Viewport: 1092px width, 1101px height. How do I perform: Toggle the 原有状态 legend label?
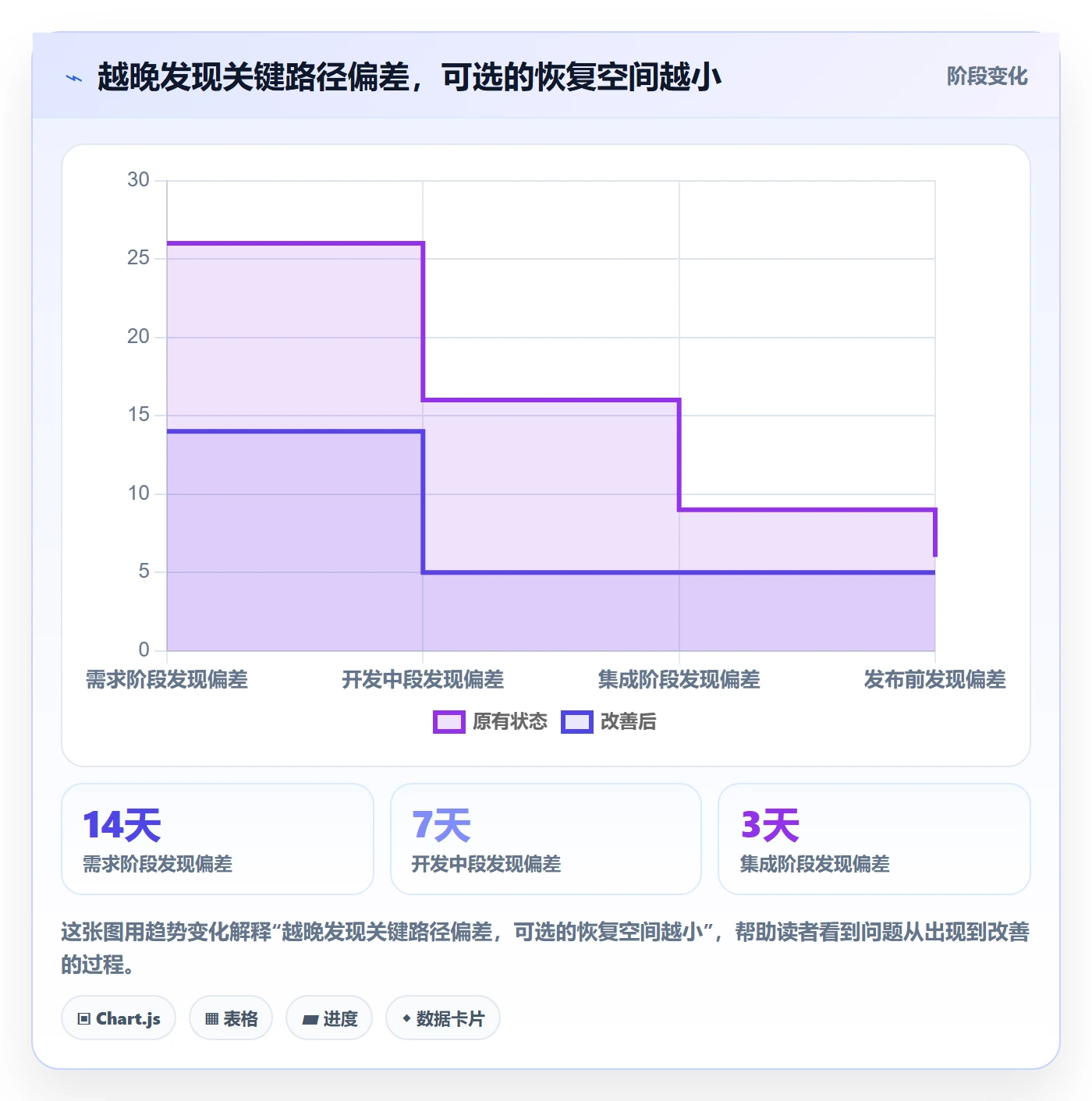pyautogui.click(x=510, y=722)
